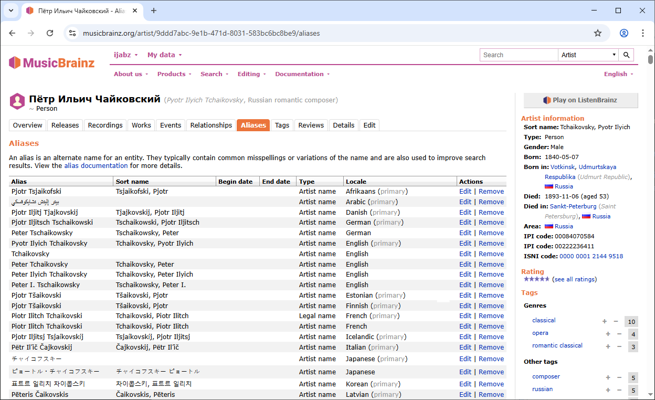Click the magnifying glass search button
655x400 pixels.
coord(627,55)
